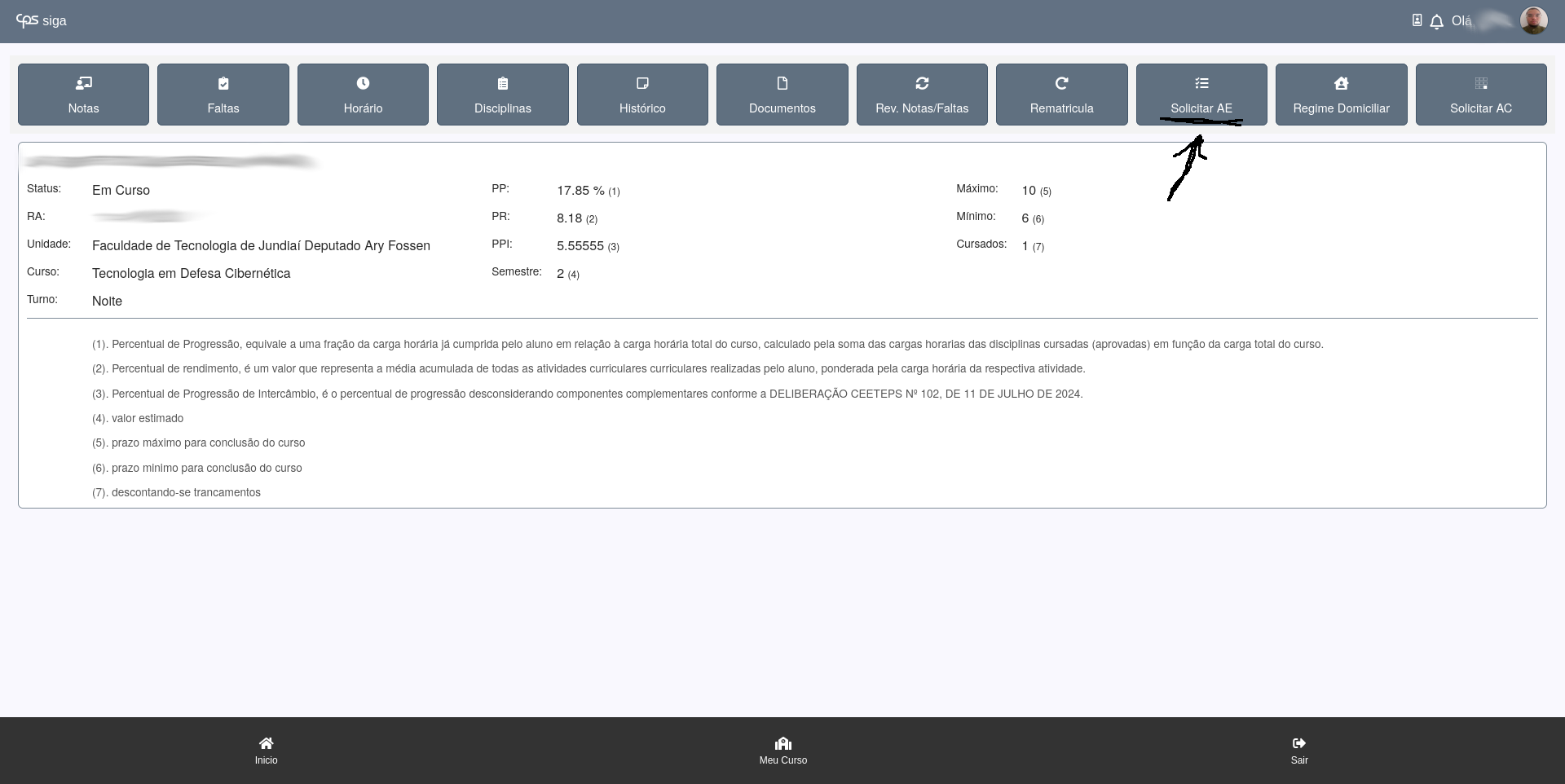Open the user profile avatar
1565x784 pixels.
tap(1533, 21)
